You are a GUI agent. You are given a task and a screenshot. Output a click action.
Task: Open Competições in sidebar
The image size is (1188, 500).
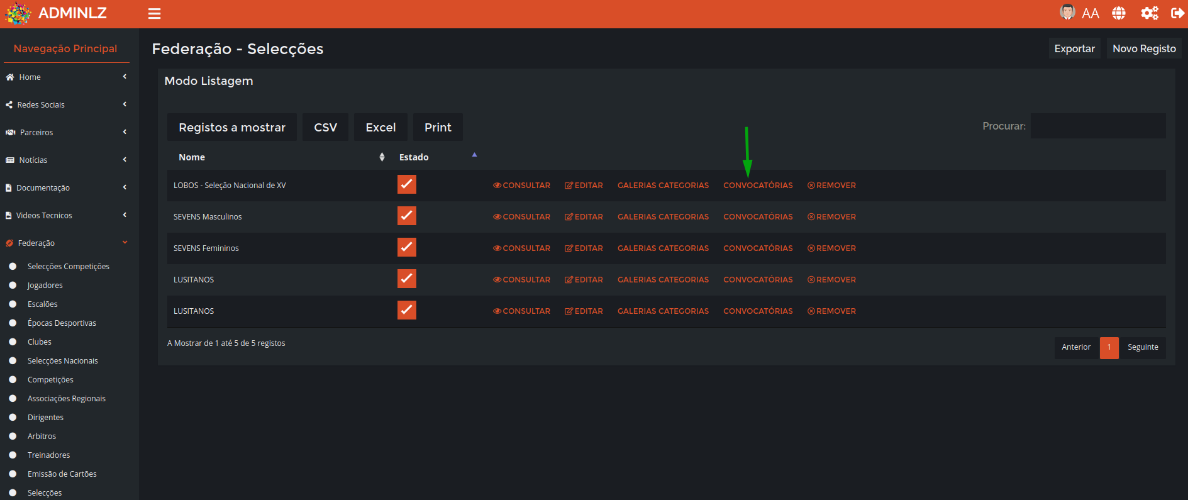pos(50,380)
